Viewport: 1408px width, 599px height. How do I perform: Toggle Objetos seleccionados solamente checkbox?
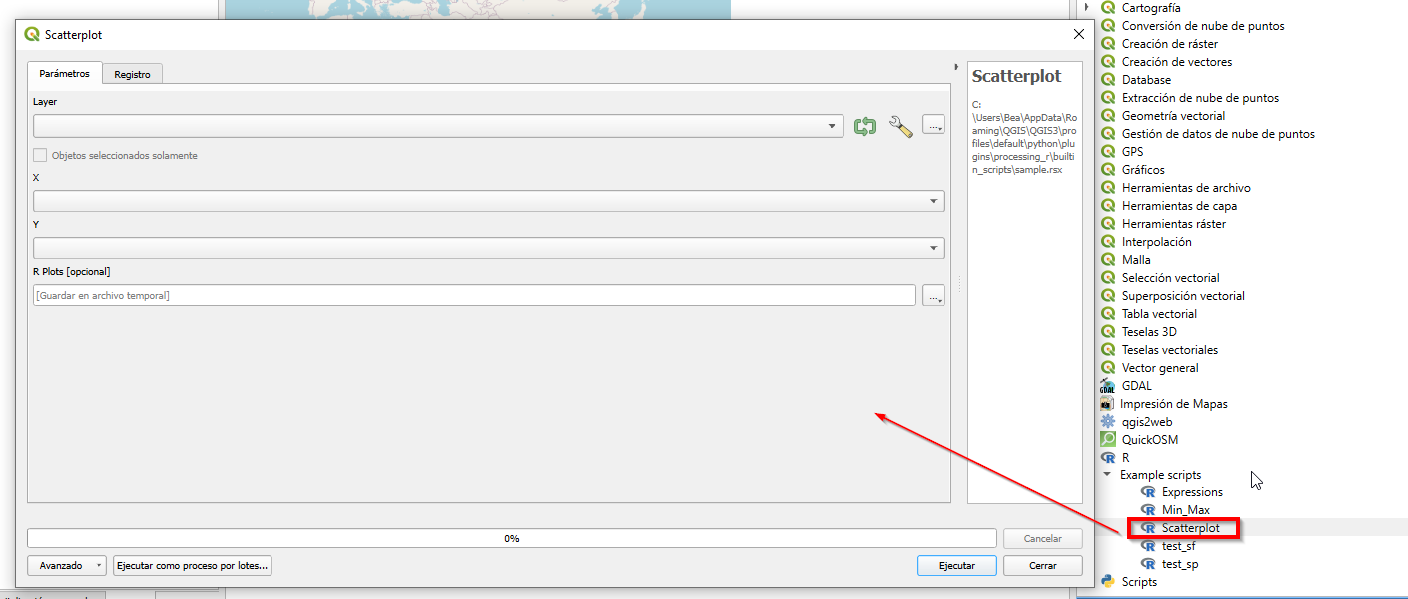pyautogui.click(x=40, y=155)
